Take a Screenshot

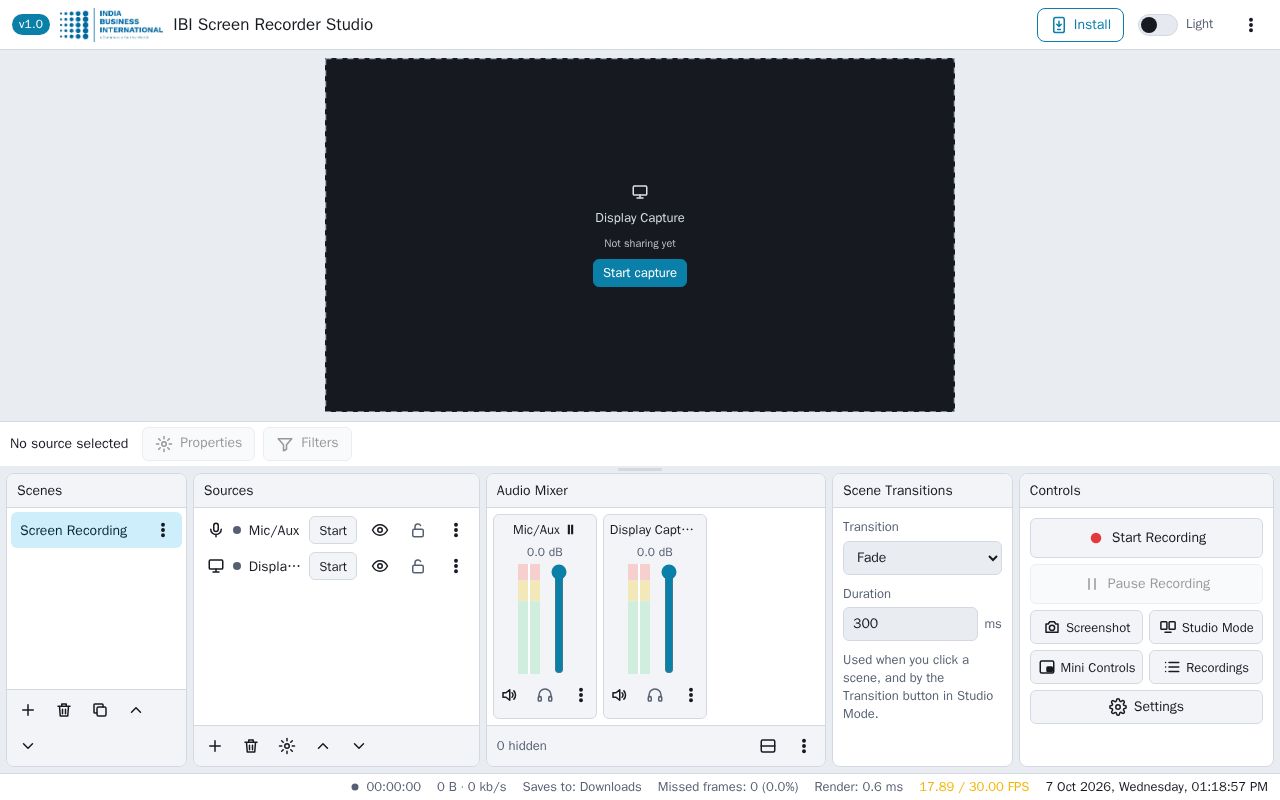click(x=1086, y=628)
